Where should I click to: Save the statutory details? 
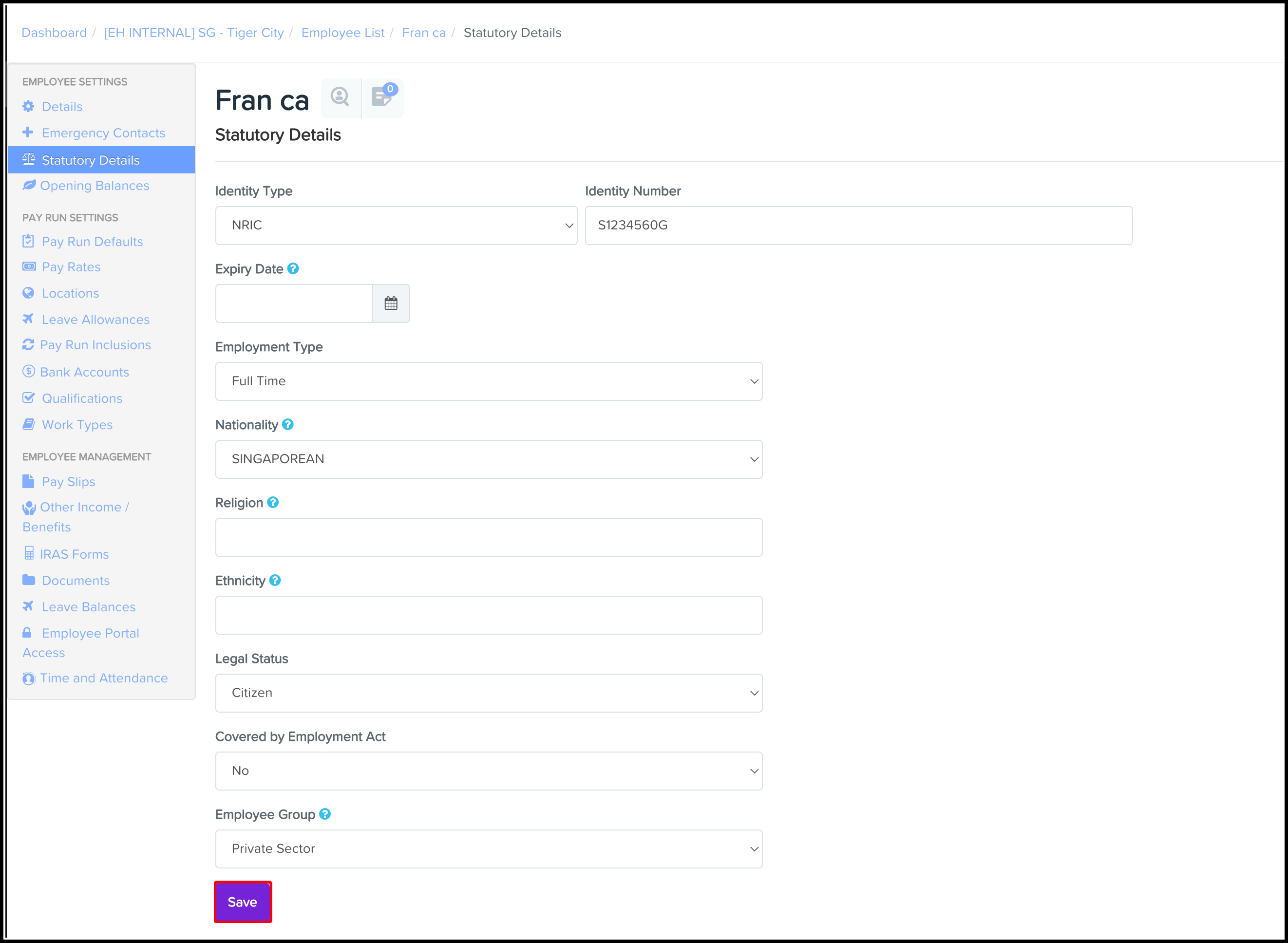pyautogui.click(x=243, y=902)
